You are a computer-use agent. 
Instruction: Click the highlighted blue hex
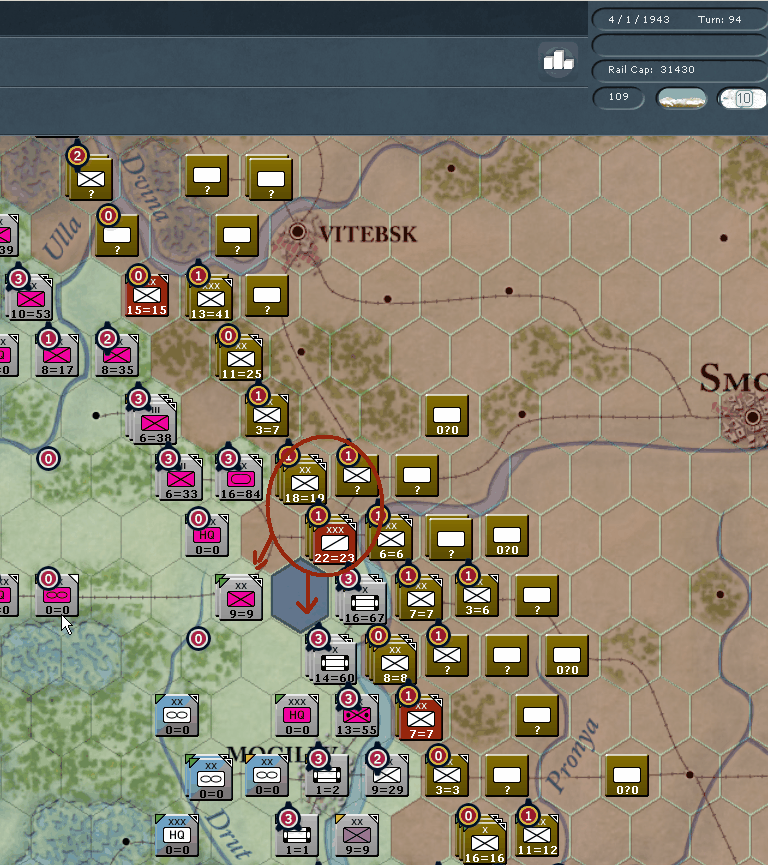point(301,595)
